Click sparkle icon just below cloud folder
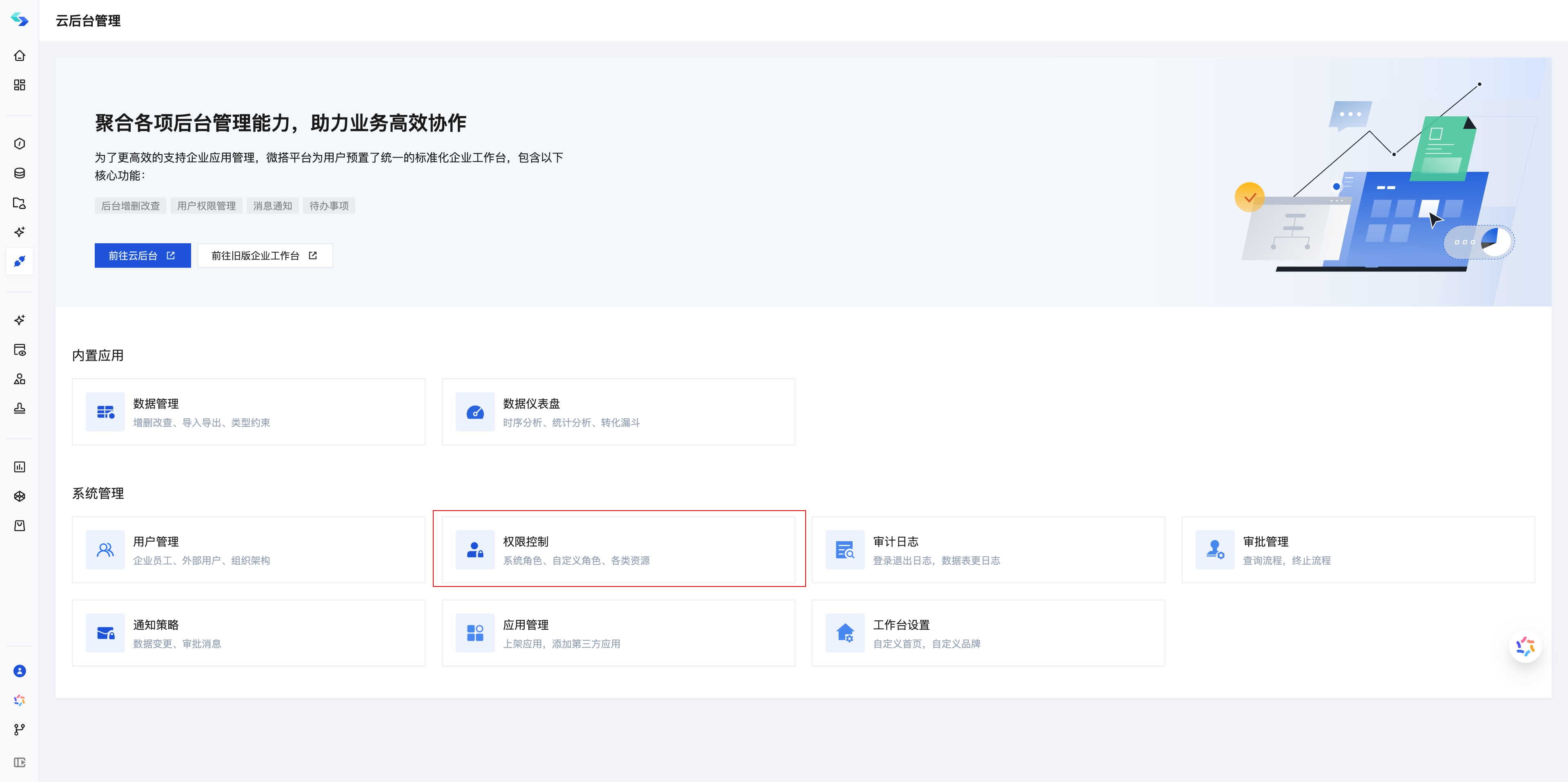 click(x=20, y=232)
